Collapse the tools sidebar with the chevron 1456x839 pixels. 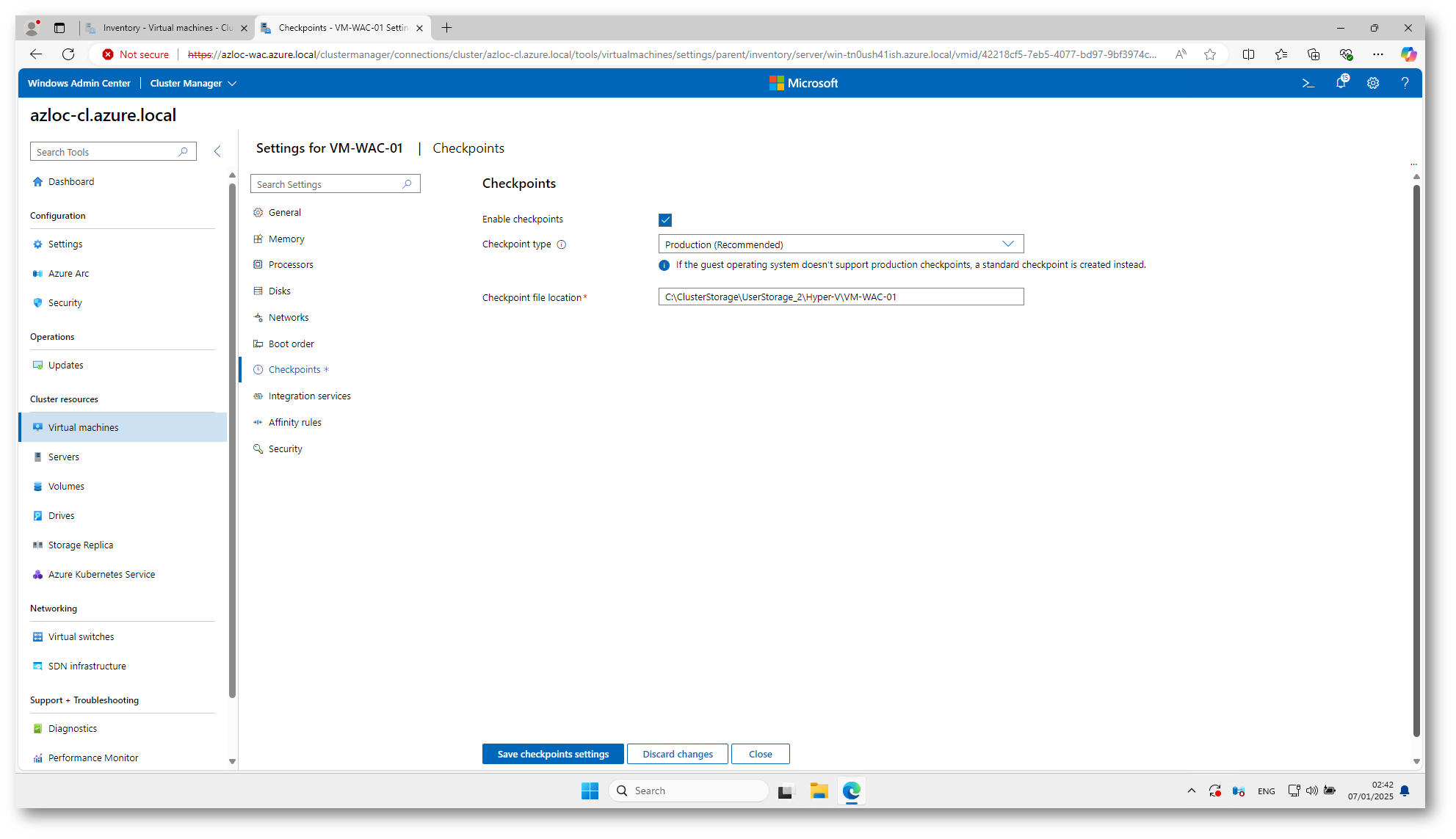tap(217, 151)
